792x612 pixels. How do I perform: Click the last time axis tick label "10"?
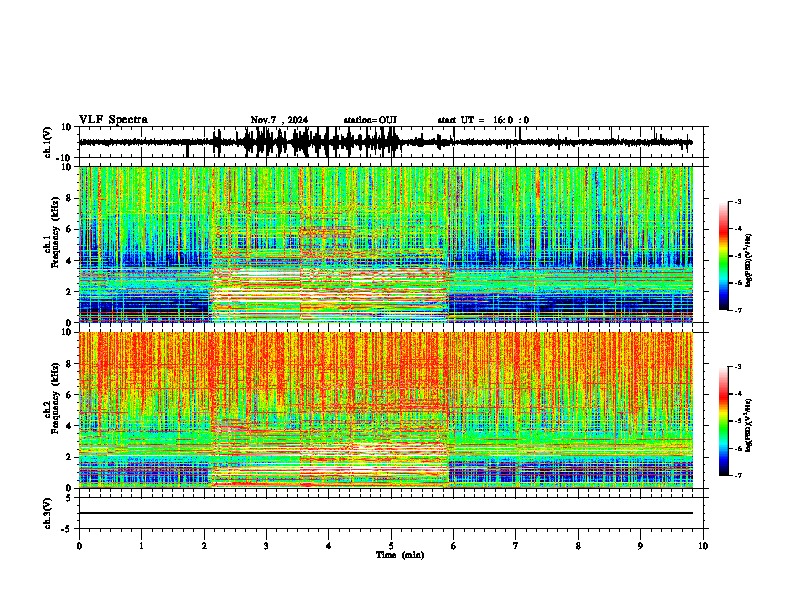tap(703, 546)
